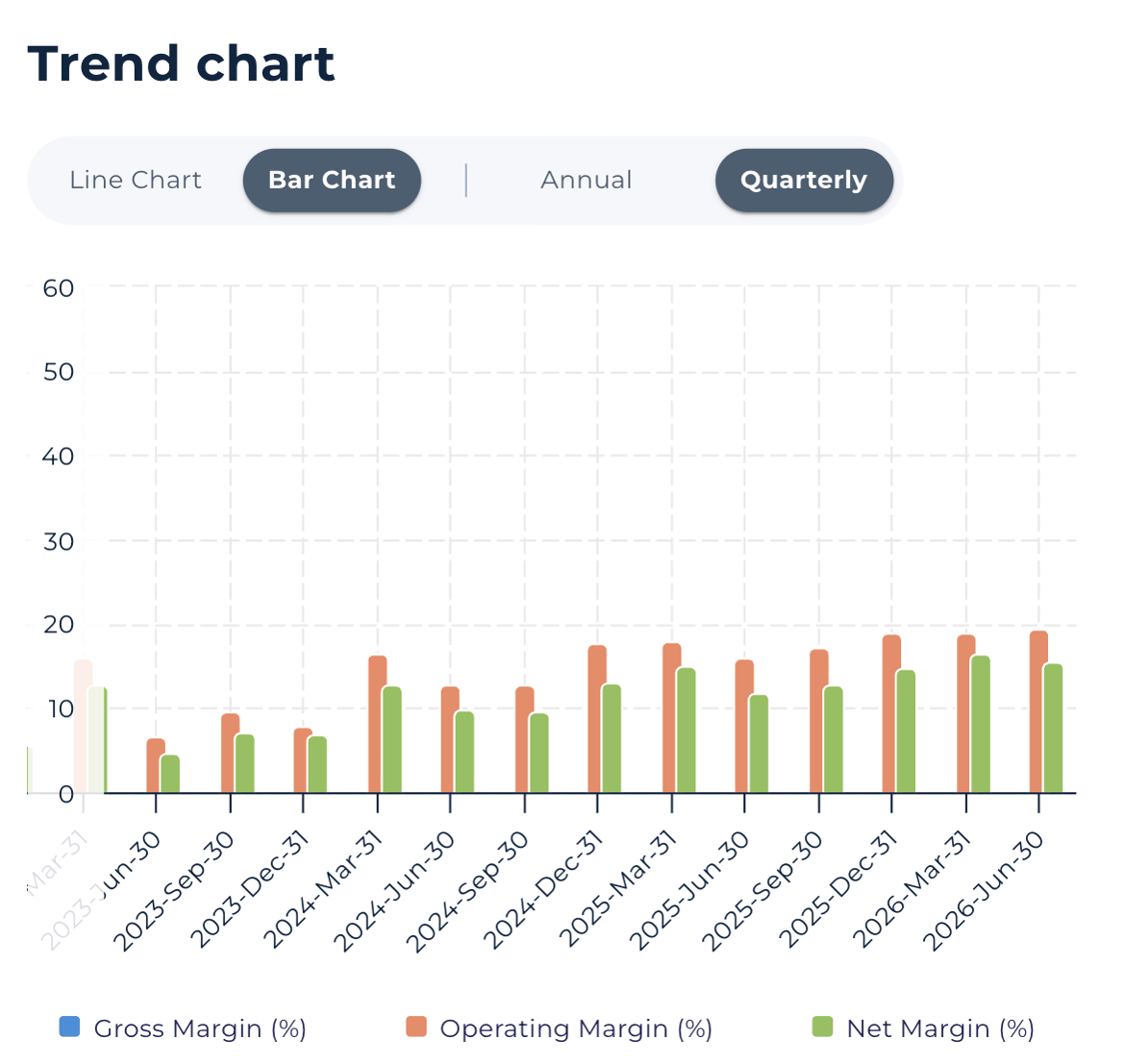The width and height of the screenshot is (1124, 1064).
Task: Click the 2023-Jun-30 net margin bar
Action: point(170,774)
